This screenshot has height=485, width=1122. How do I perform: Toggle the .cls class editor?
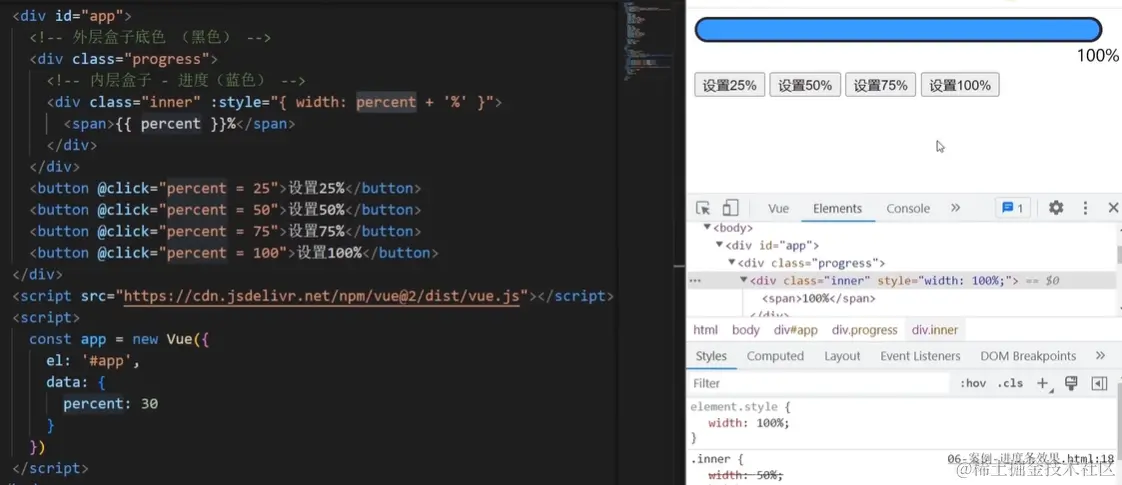tap(1010, 383)
